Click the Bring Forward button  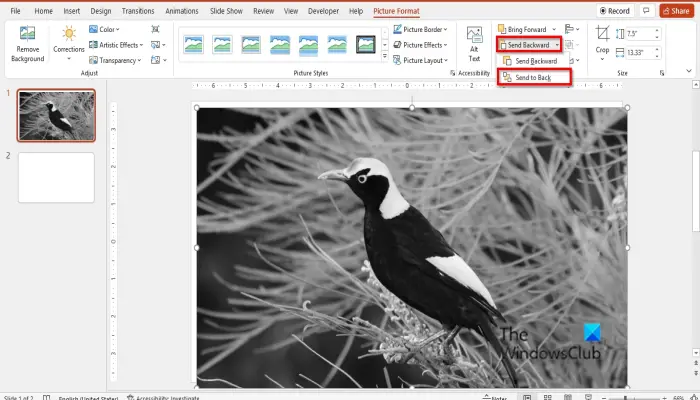[x=522, y=29]
